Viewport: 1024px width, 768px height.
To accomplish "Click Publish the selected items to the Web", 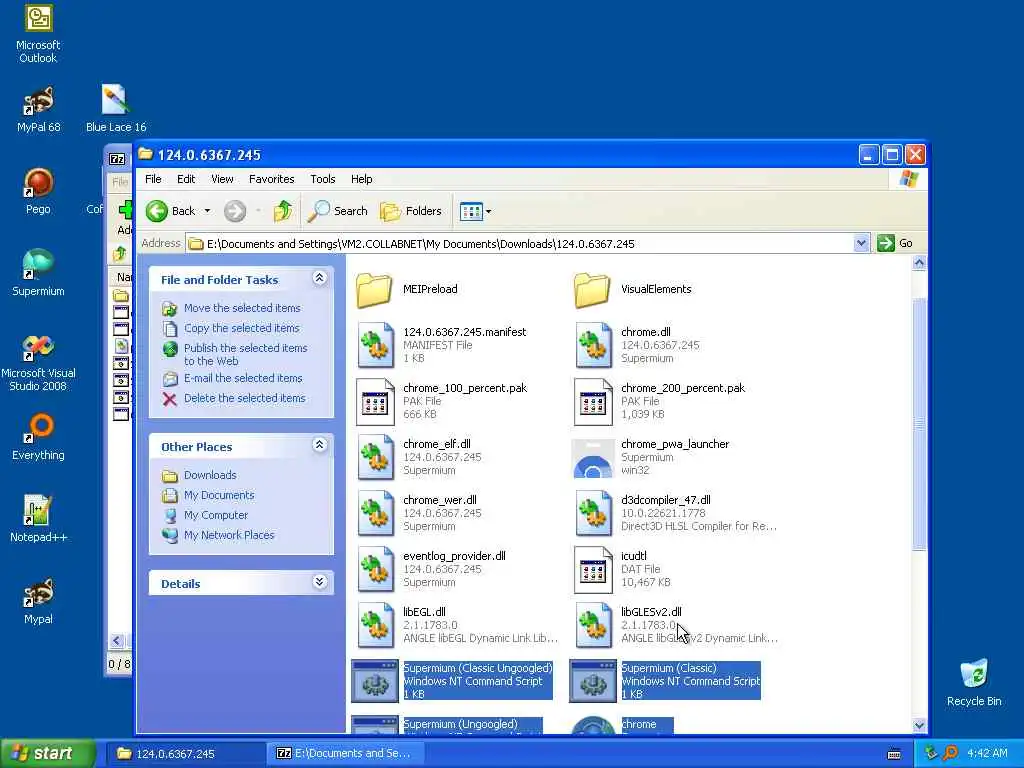I will tap(246, 355).
